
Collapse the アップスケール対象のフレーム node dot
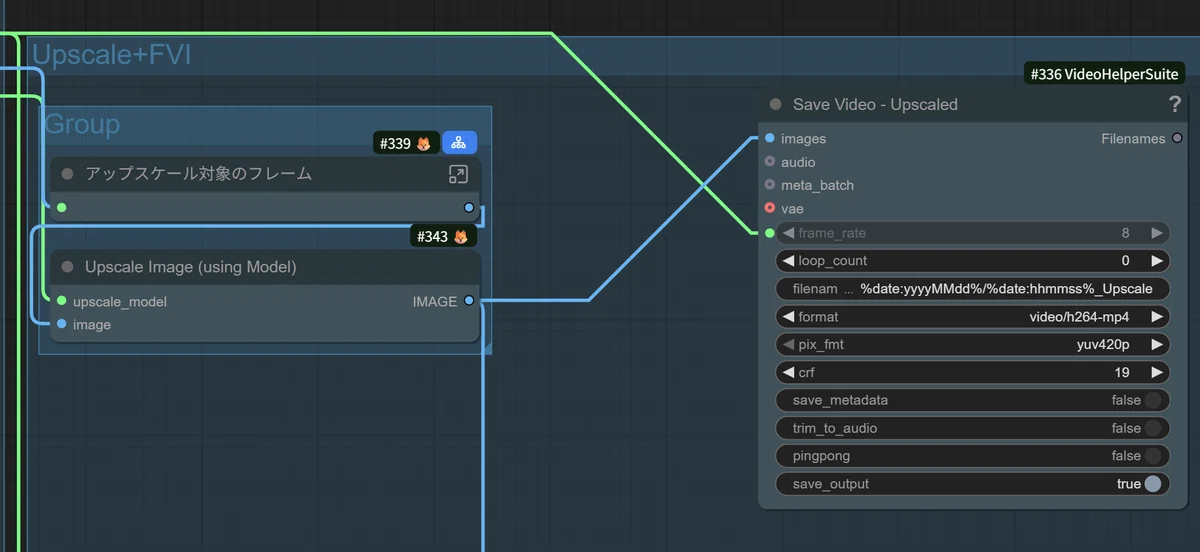click(x=67, y=174)
